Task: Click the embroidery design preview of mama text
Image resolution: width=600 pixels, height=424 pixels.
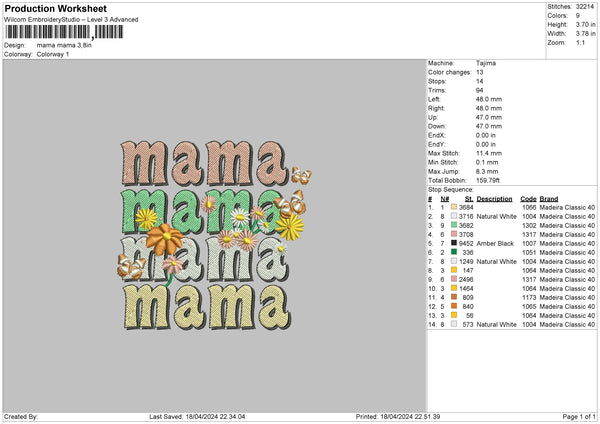Action: tap(214, 235)
